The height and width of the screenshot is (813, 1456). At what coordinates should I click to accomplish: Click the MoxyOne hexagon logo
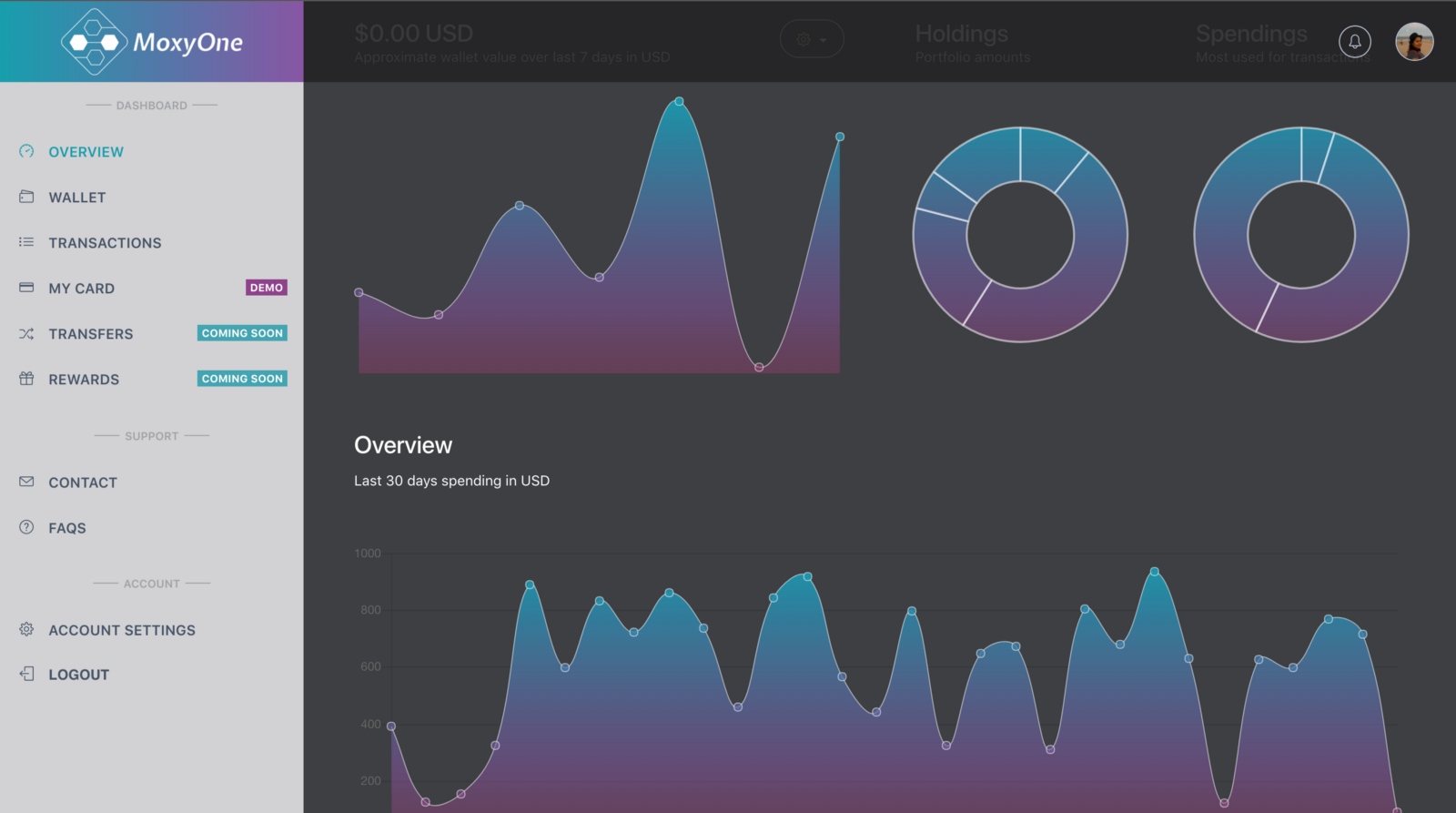point(94,42)
